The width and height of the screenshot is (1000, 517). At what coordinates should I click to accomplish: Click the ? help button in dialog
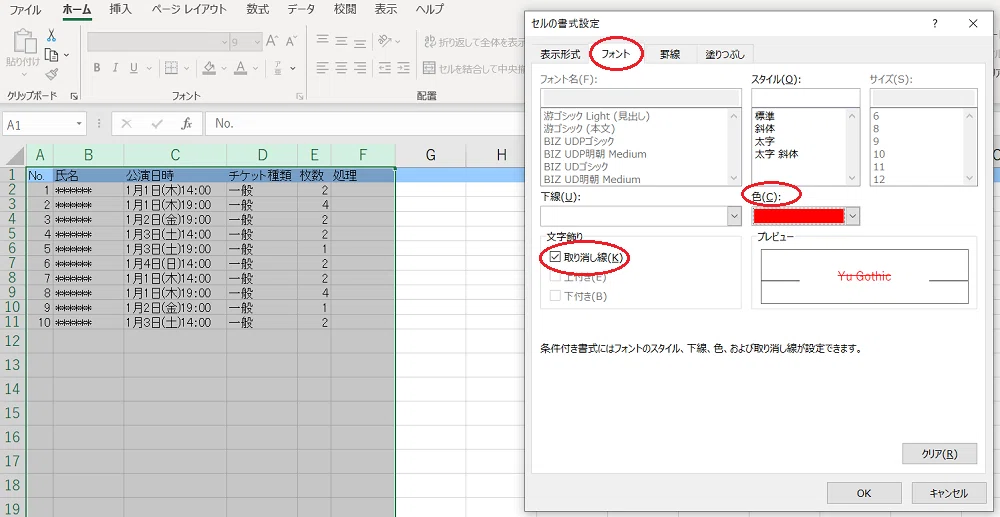(935, 24)
